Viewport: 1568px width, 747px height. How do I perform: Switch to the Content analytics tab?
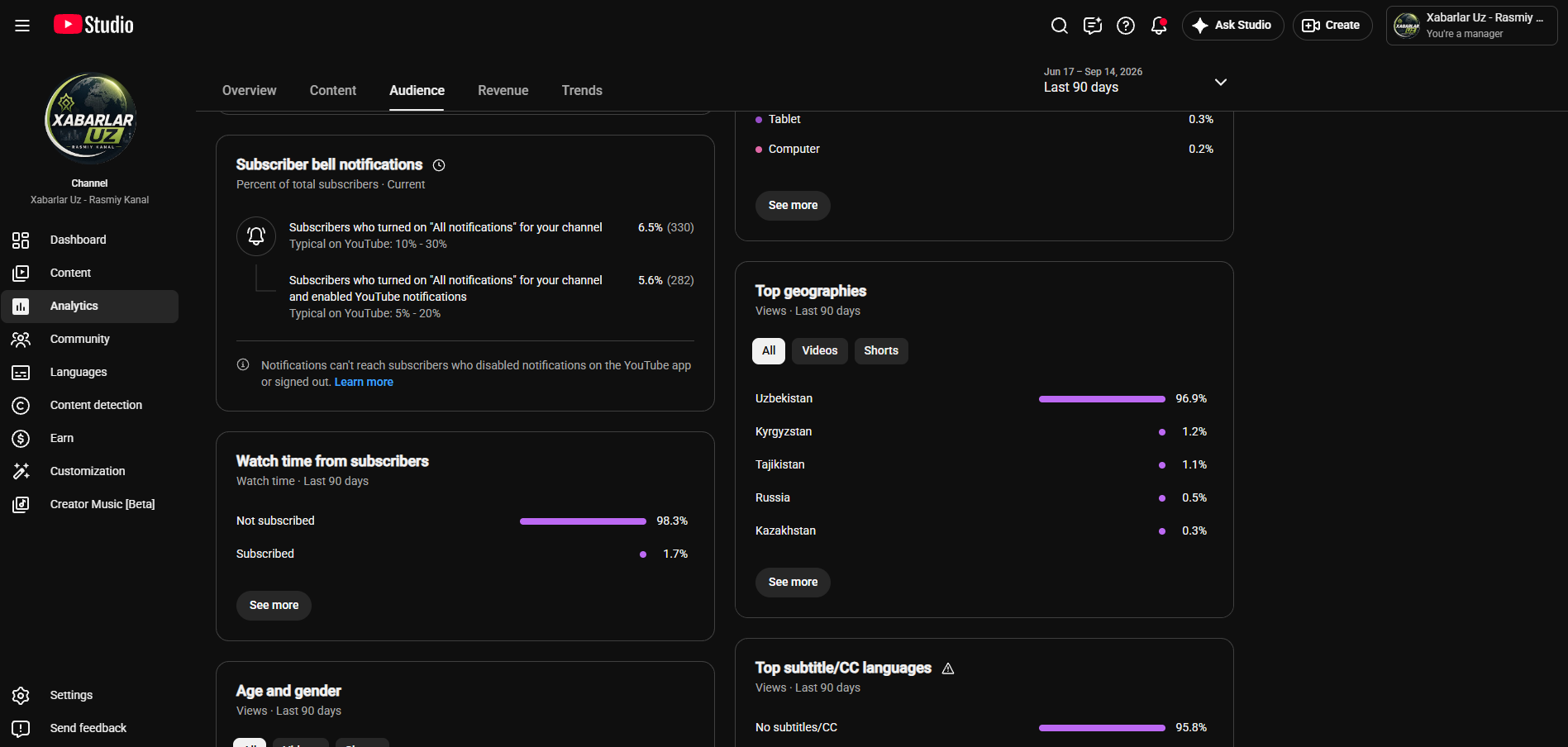point(333,91)
